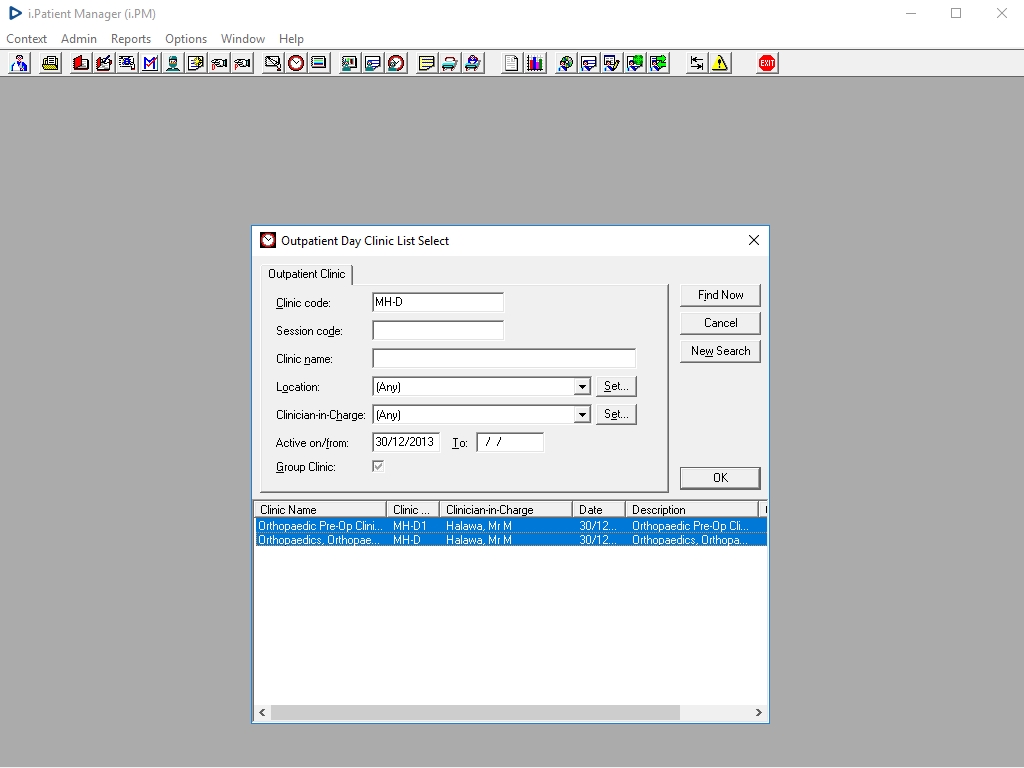Click the yellow printer toolbar icon
This screenshot has width=1024, height=768.
tap(50, 63)
